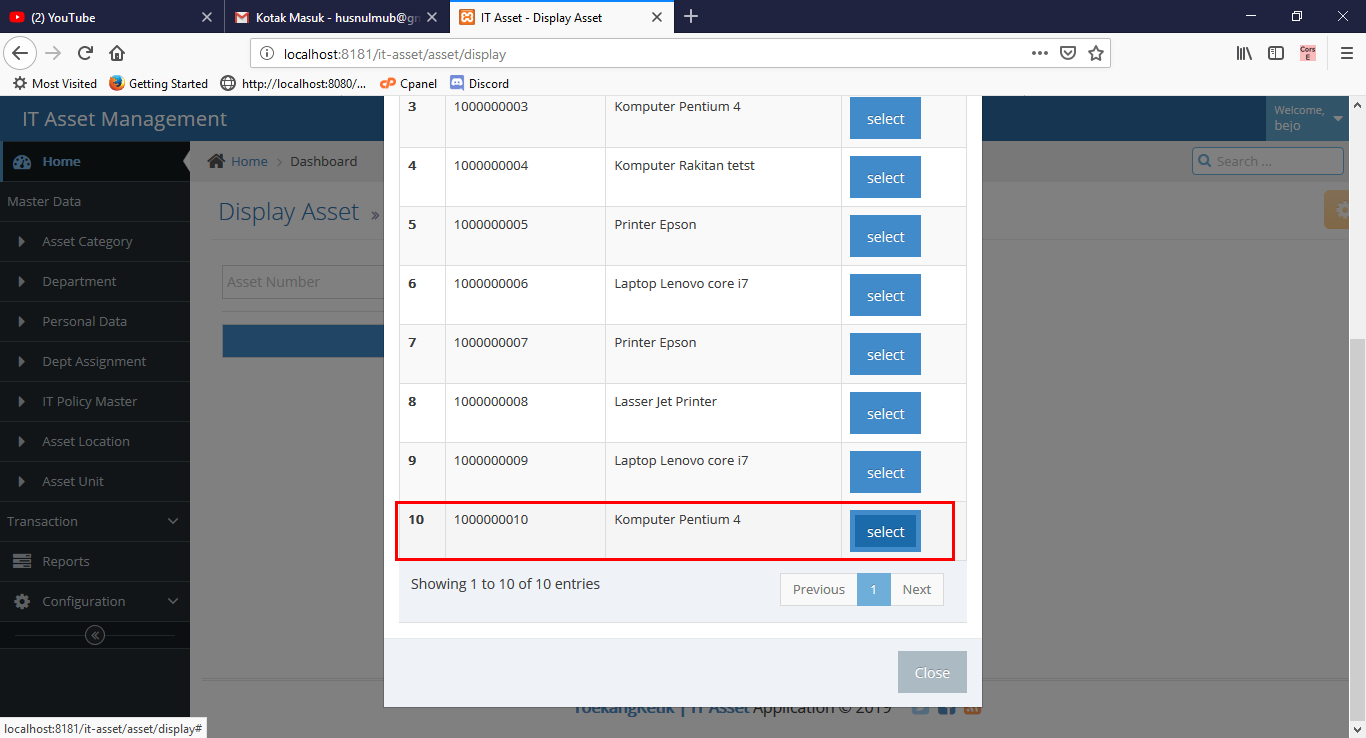The width and height of the screenshot is (1366, 738).
Task: Open the Reports section via its icon
Action: (22, 561)
